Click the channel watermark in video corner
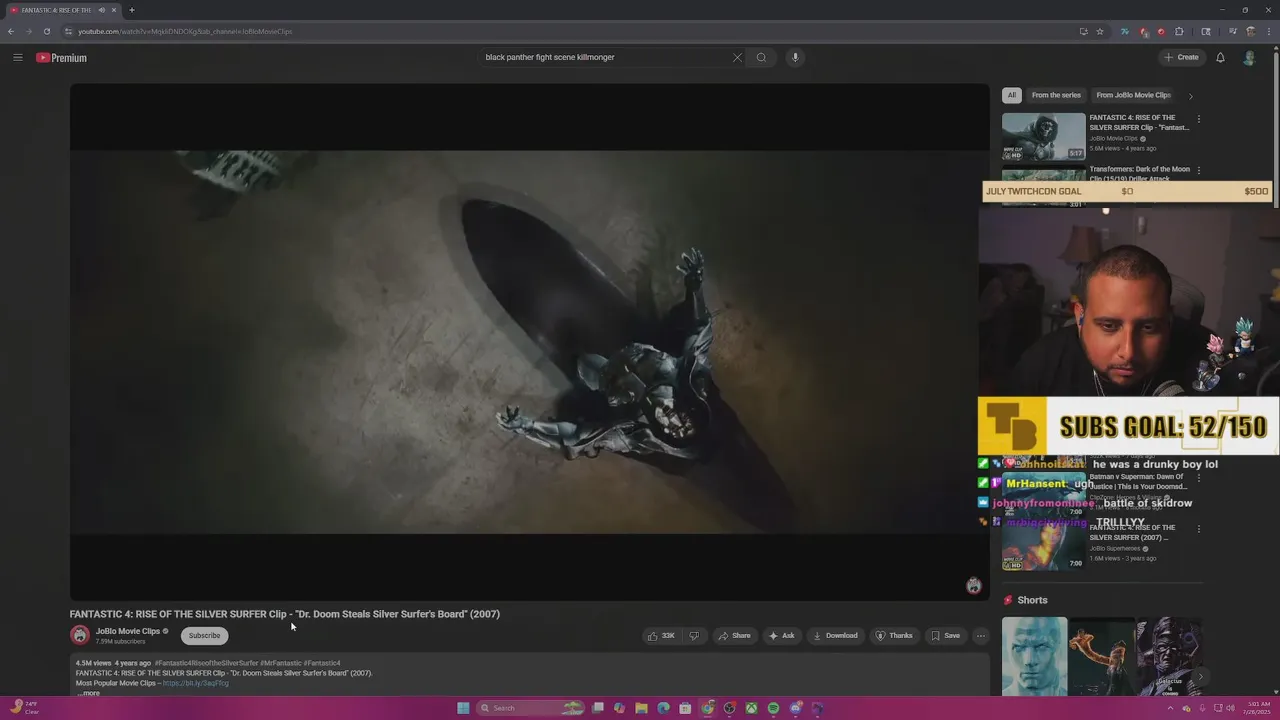This screenshot has height=720, width=1280. (x=974, y=586)
